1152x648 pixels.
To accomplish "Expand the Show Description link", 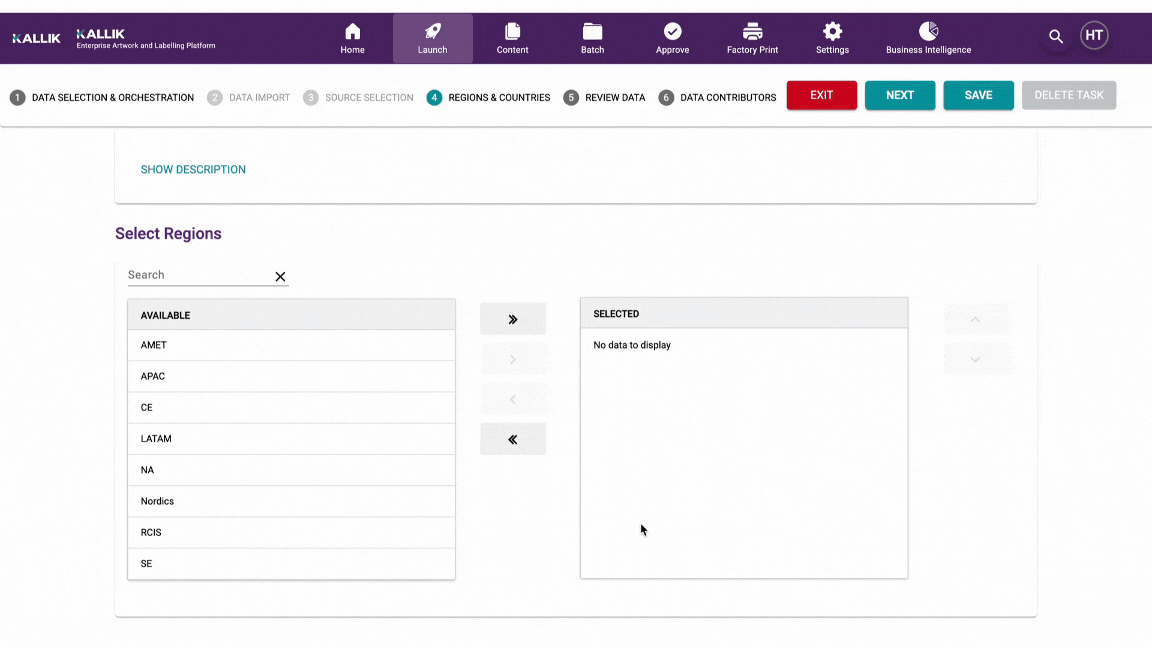I will point(193,170).
